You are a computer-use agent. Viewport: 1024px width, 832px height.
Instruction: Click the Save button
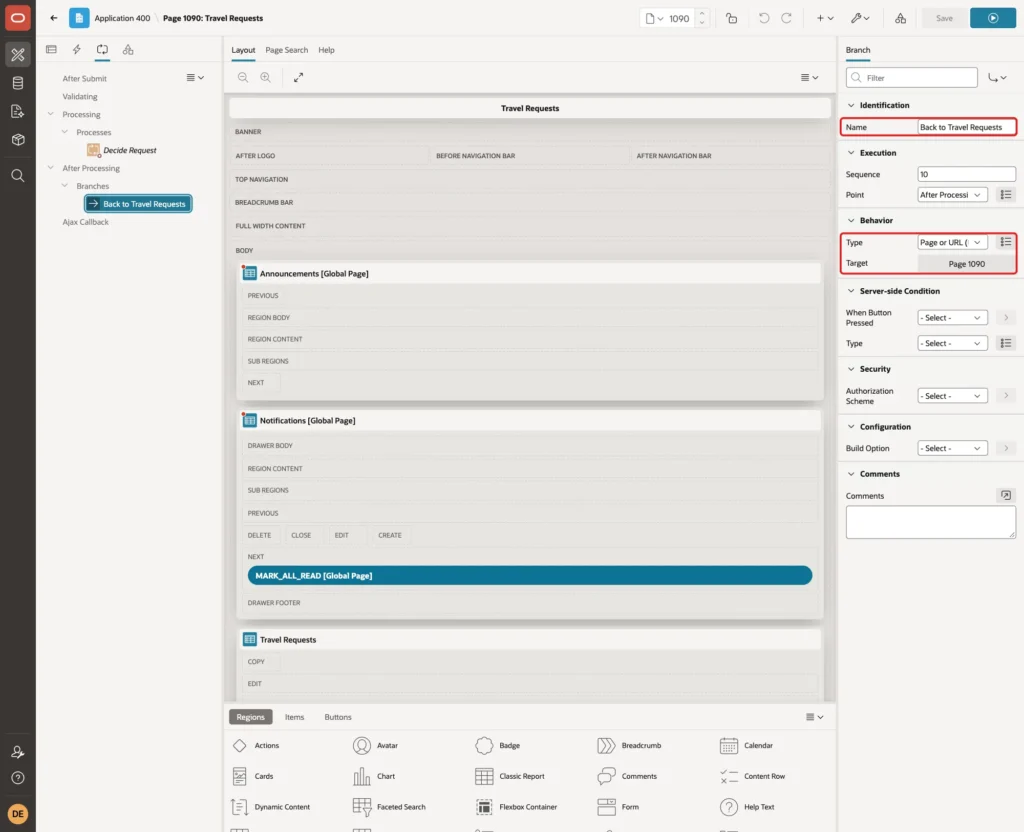coord(944,18)
